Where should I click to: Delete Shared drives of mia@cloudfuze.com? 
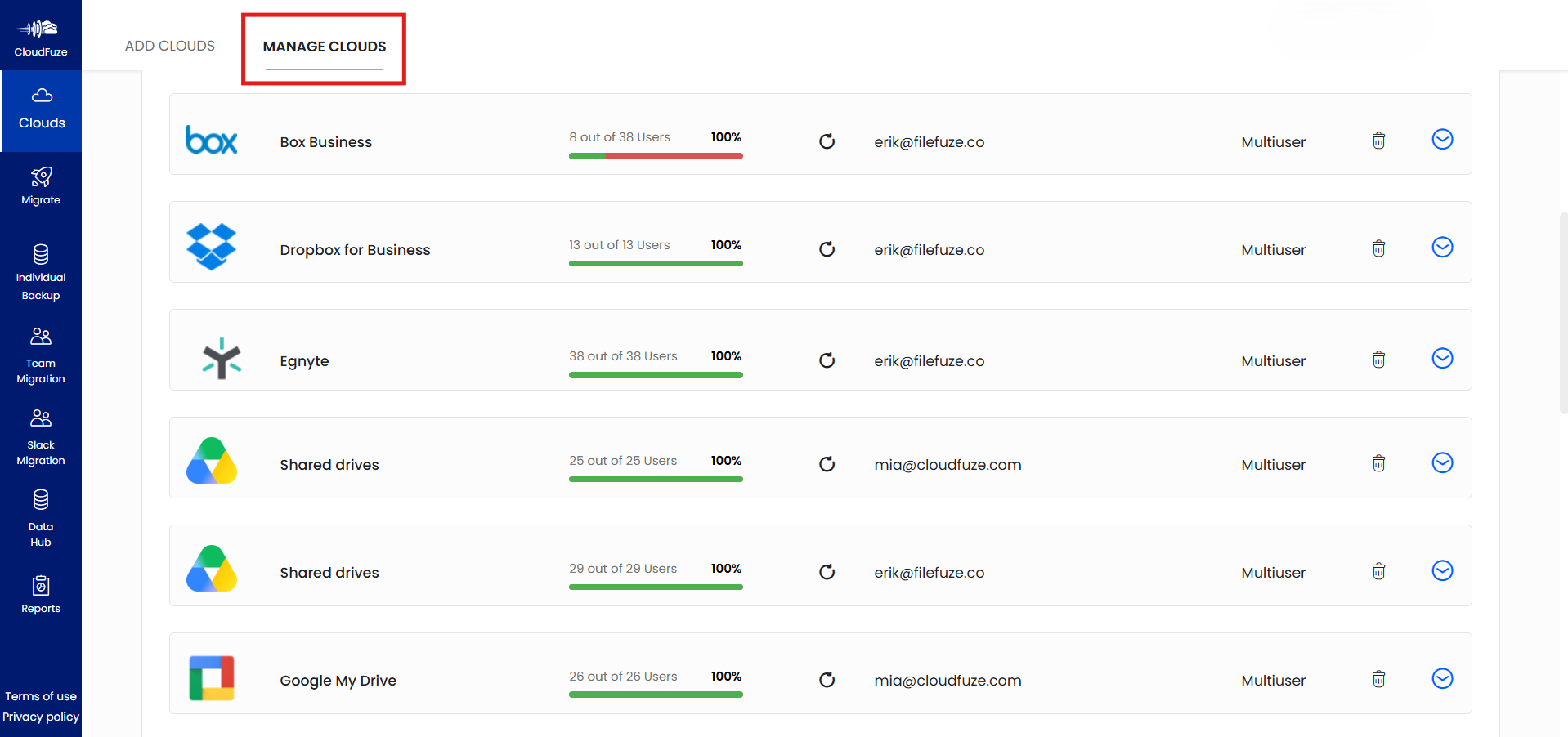pos(1378,463)
